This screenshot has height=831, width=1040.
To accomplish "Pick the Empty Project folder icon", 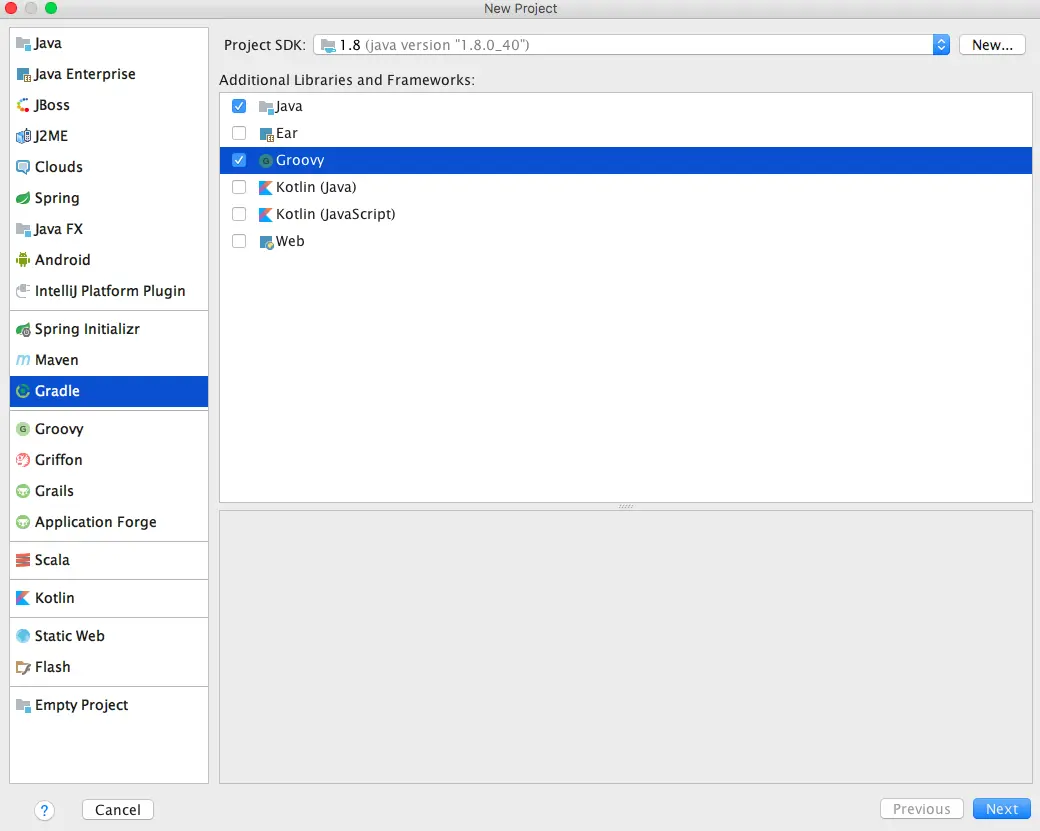I will pos(23,706).
